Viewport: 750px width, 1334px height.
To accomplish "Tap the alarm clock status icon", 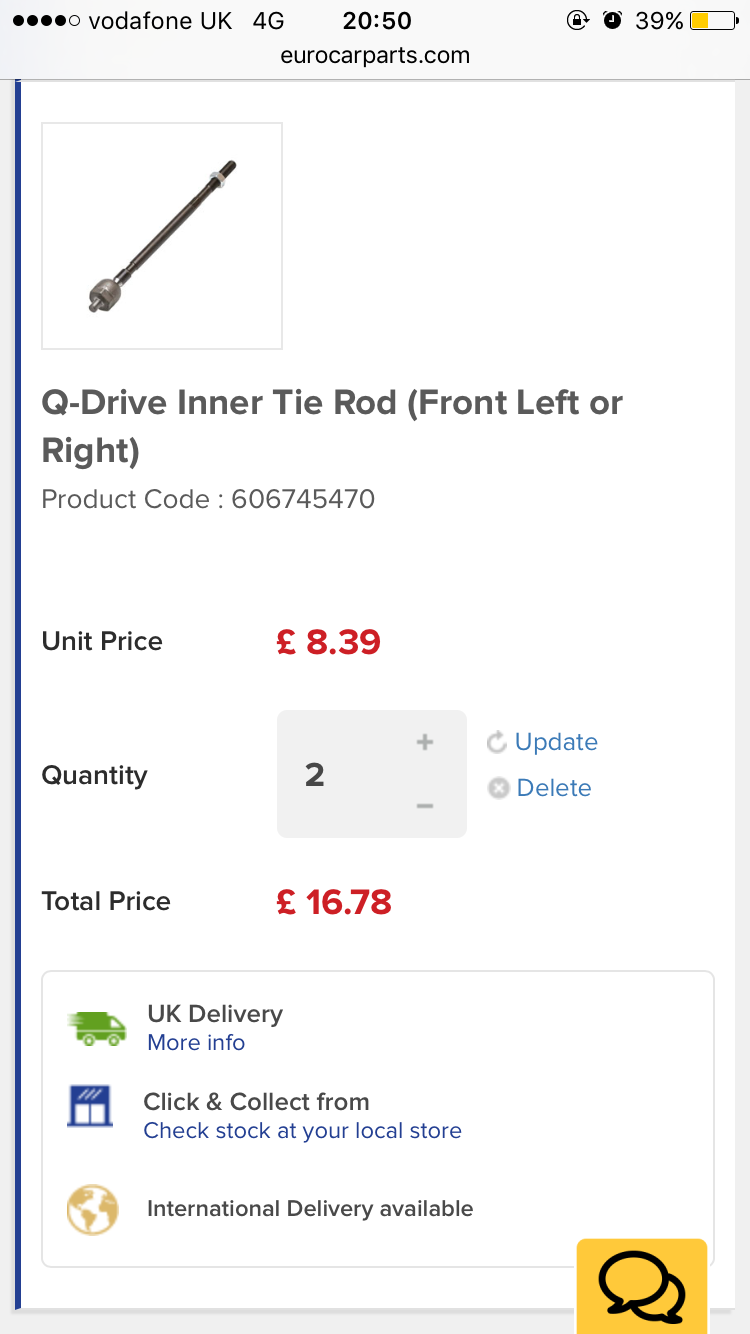I will tap(613, 21).
